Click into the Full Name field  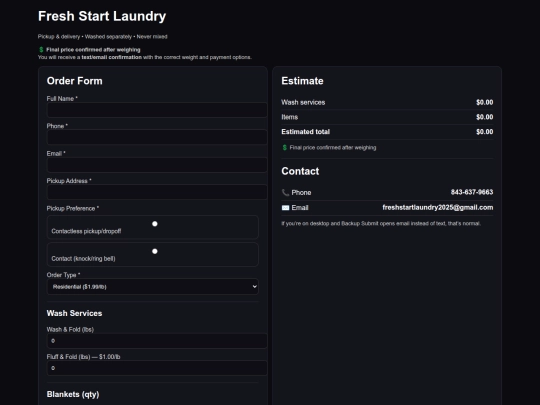pos(157,110)
